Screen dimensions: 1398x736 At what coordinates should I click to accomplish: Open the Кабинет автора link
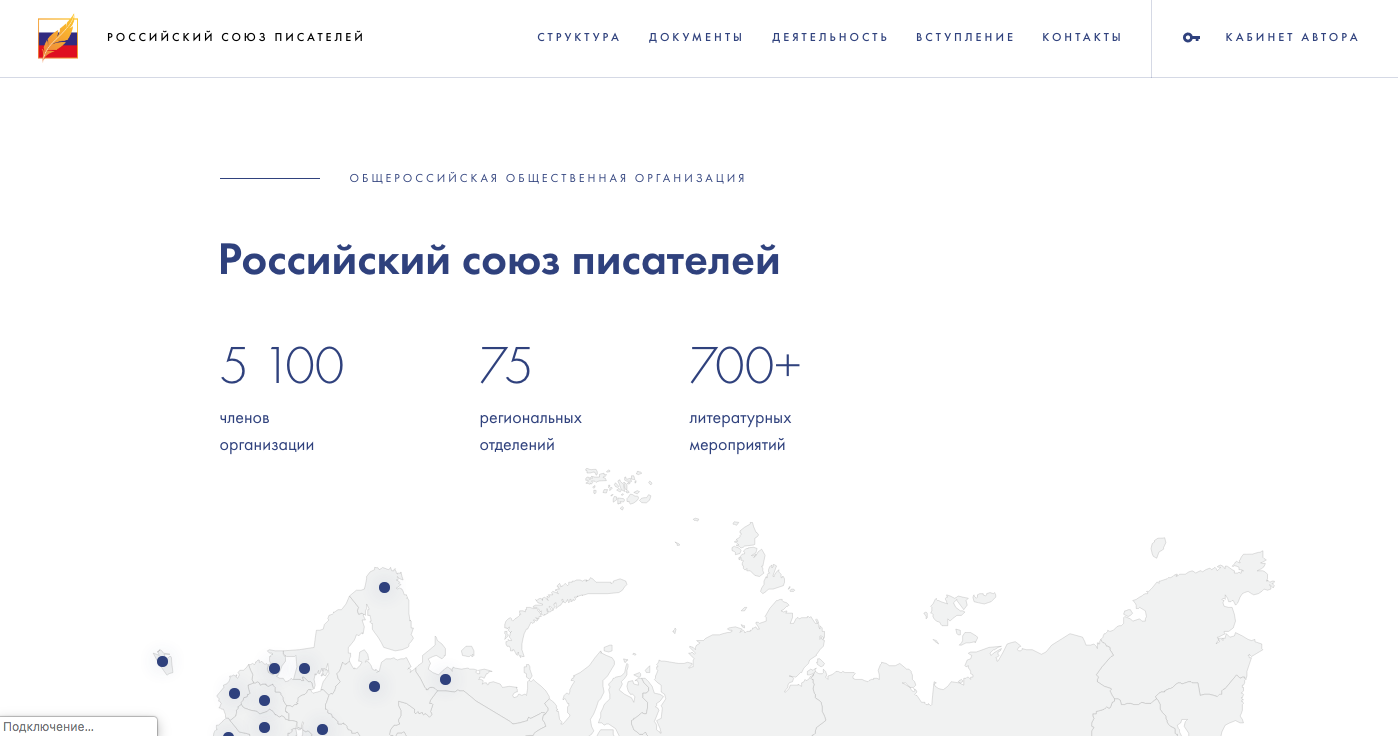(1292, 38)
